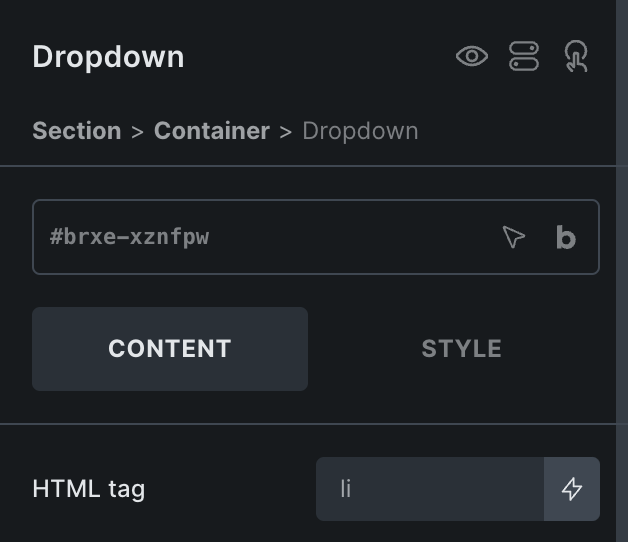Open element conditions via the eye icon
Viewport: 628px width, 542px height.
(472, 56)
